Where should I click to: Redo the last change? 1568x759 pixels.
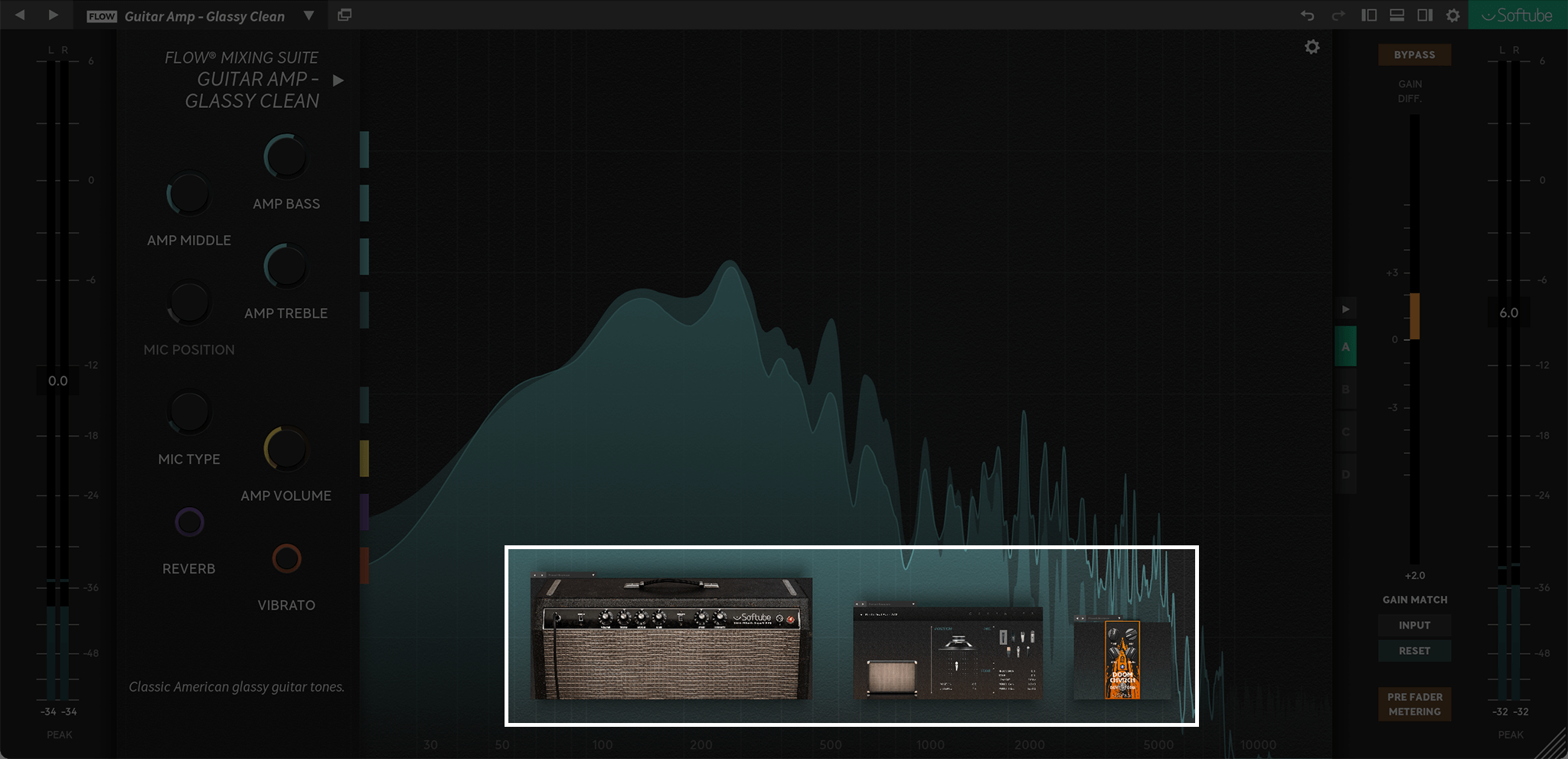(1338, 15)
